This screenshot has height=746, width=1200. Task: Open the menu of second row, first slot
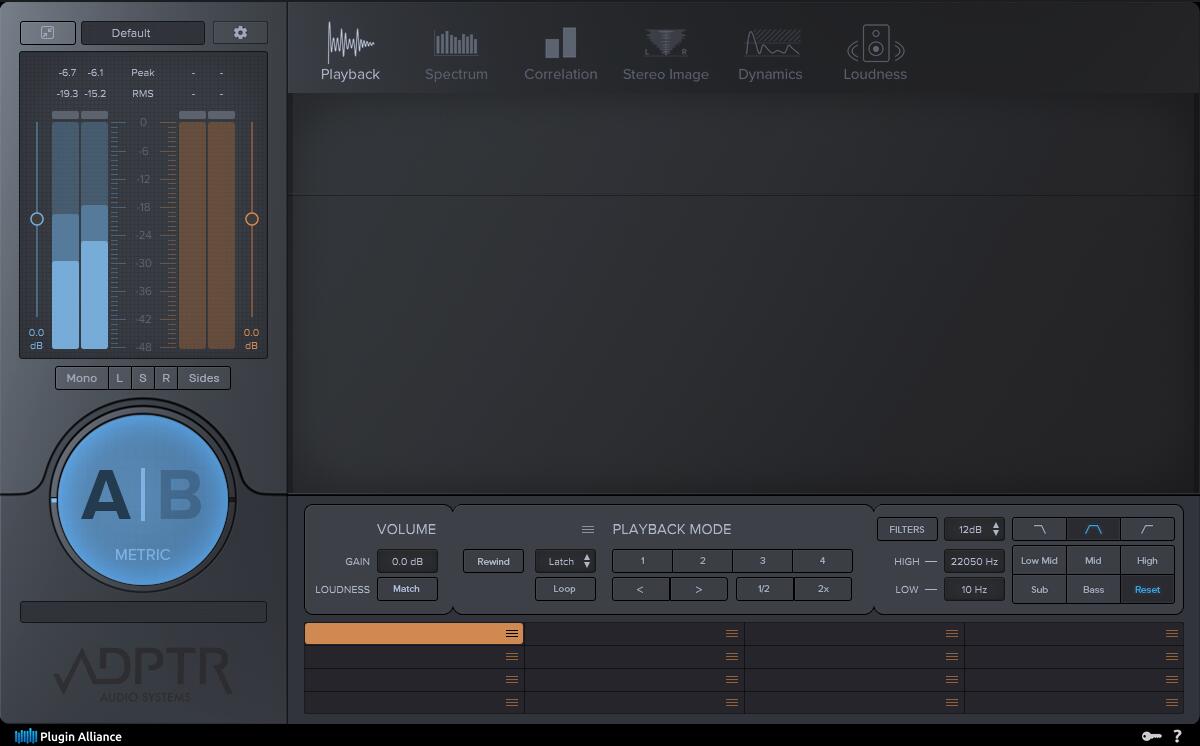(x=512, y=657)
